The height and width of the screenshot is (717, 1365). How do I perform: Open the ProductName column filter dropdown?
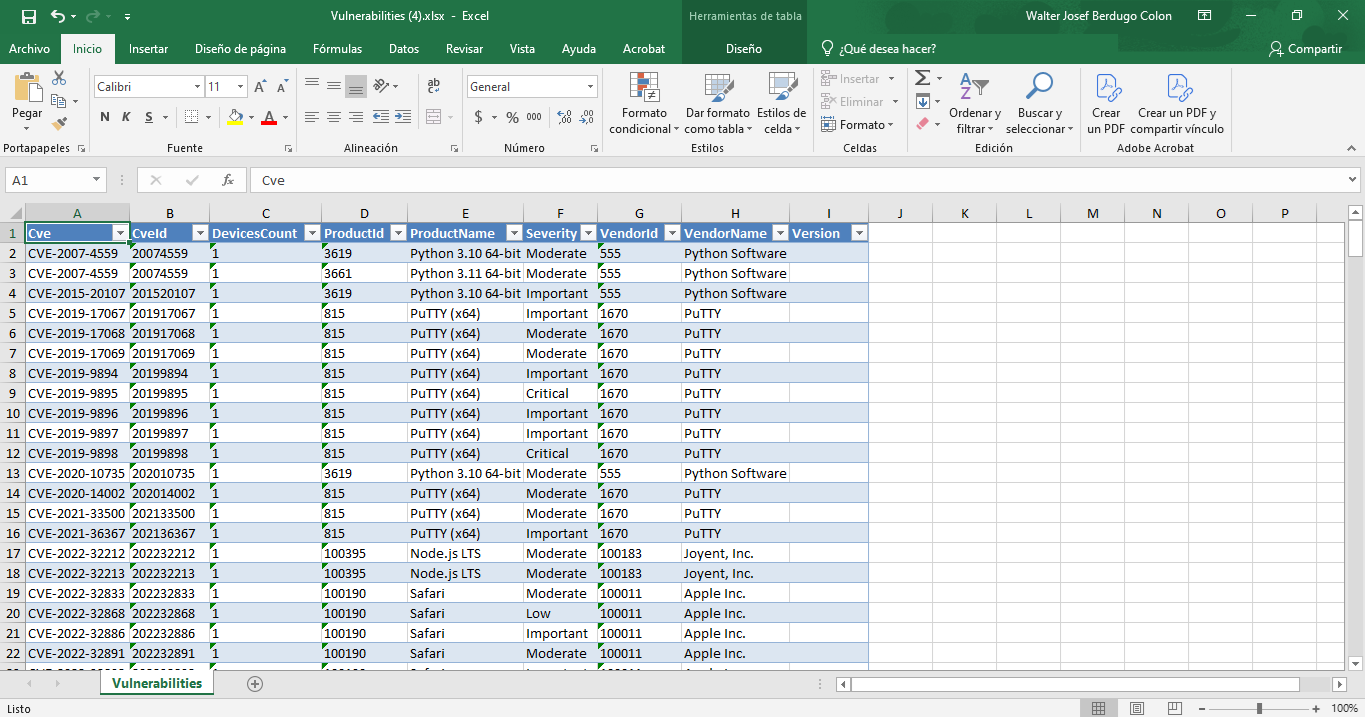pos(514,233)
